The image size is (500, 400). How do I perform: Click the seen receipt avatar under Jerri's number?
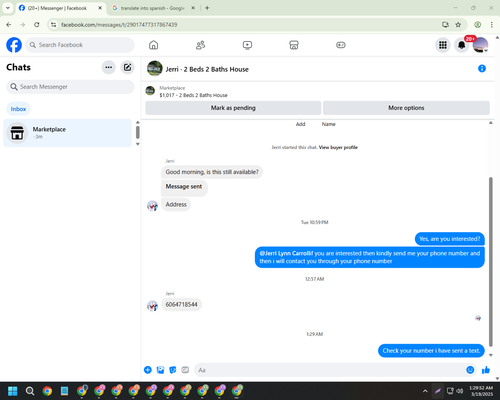click(x=478, y=318)
